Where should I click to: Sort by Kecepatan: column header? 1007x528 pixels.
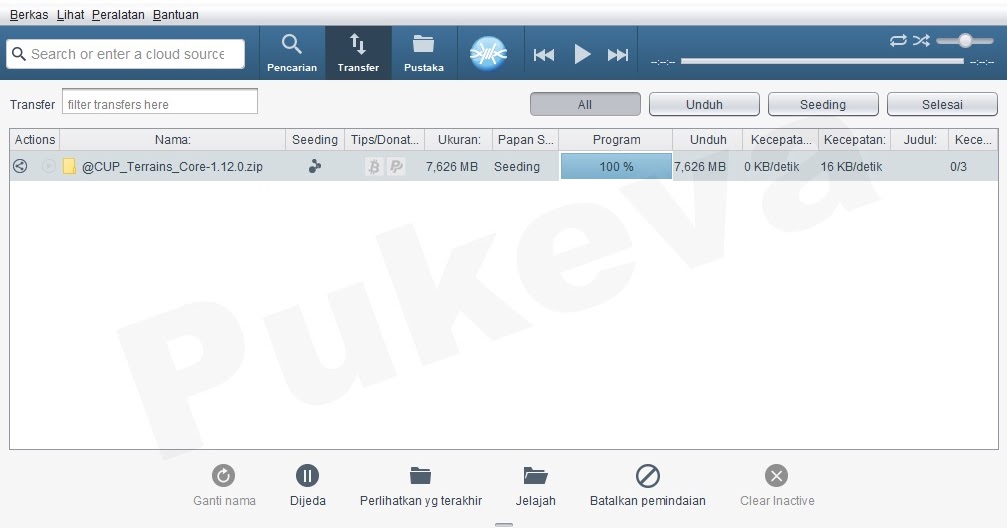(x=854, y=139)
